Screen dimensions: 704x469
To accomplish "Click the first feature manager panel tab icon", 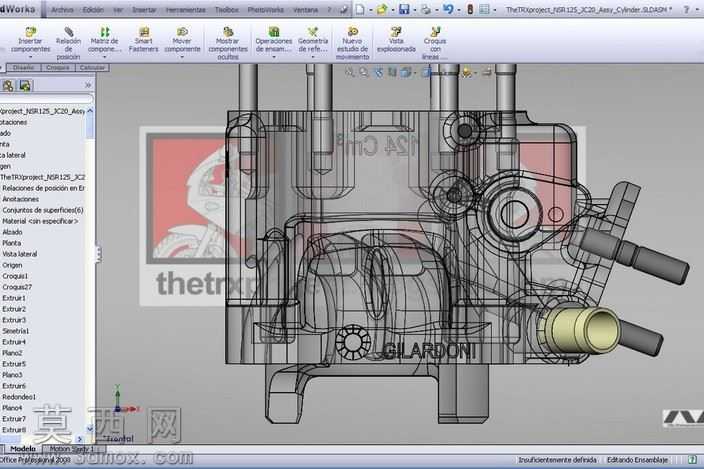I will click(x=8, y=85).
